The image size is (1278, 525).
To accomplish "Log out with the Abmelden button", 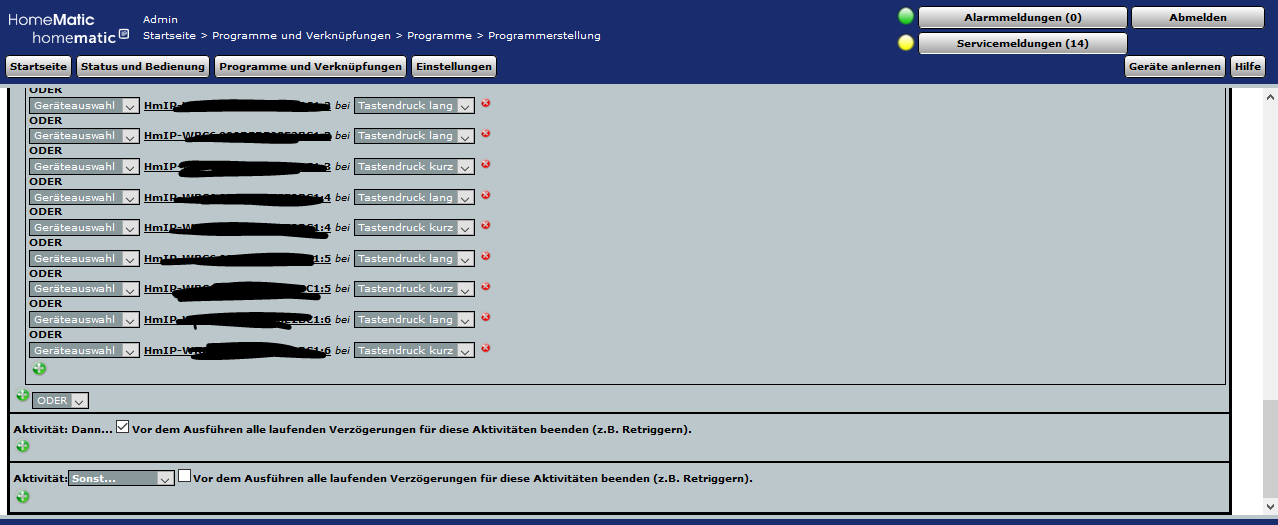I will click(1198, 17).
